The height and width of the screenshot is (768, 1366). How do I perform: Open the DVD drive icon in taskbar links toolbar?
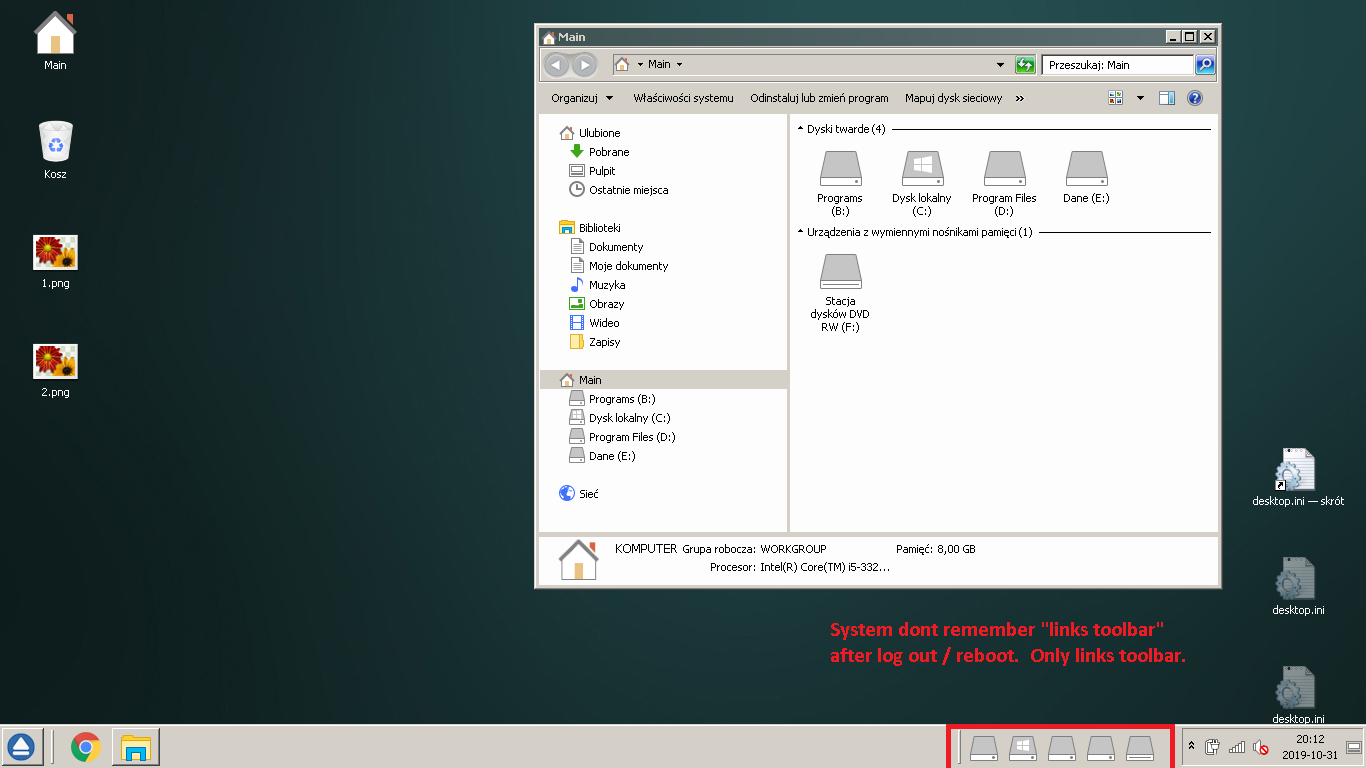(x=1140, y=747)
